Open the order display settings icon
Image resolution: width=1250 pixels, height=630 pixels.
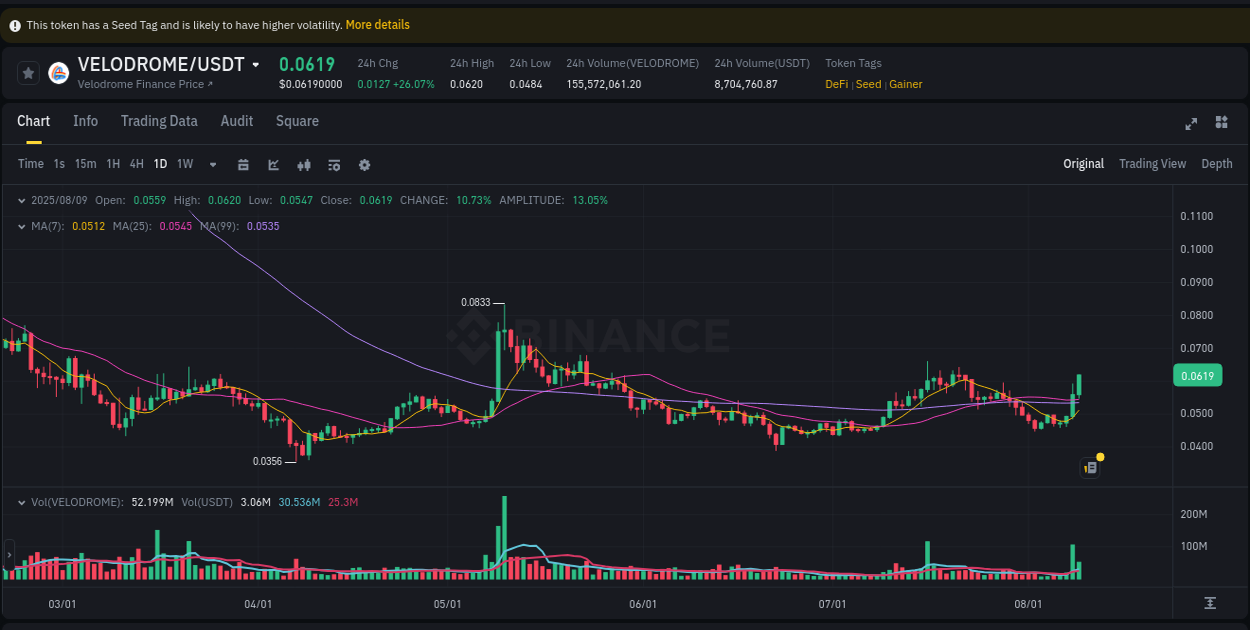[334, 164]
